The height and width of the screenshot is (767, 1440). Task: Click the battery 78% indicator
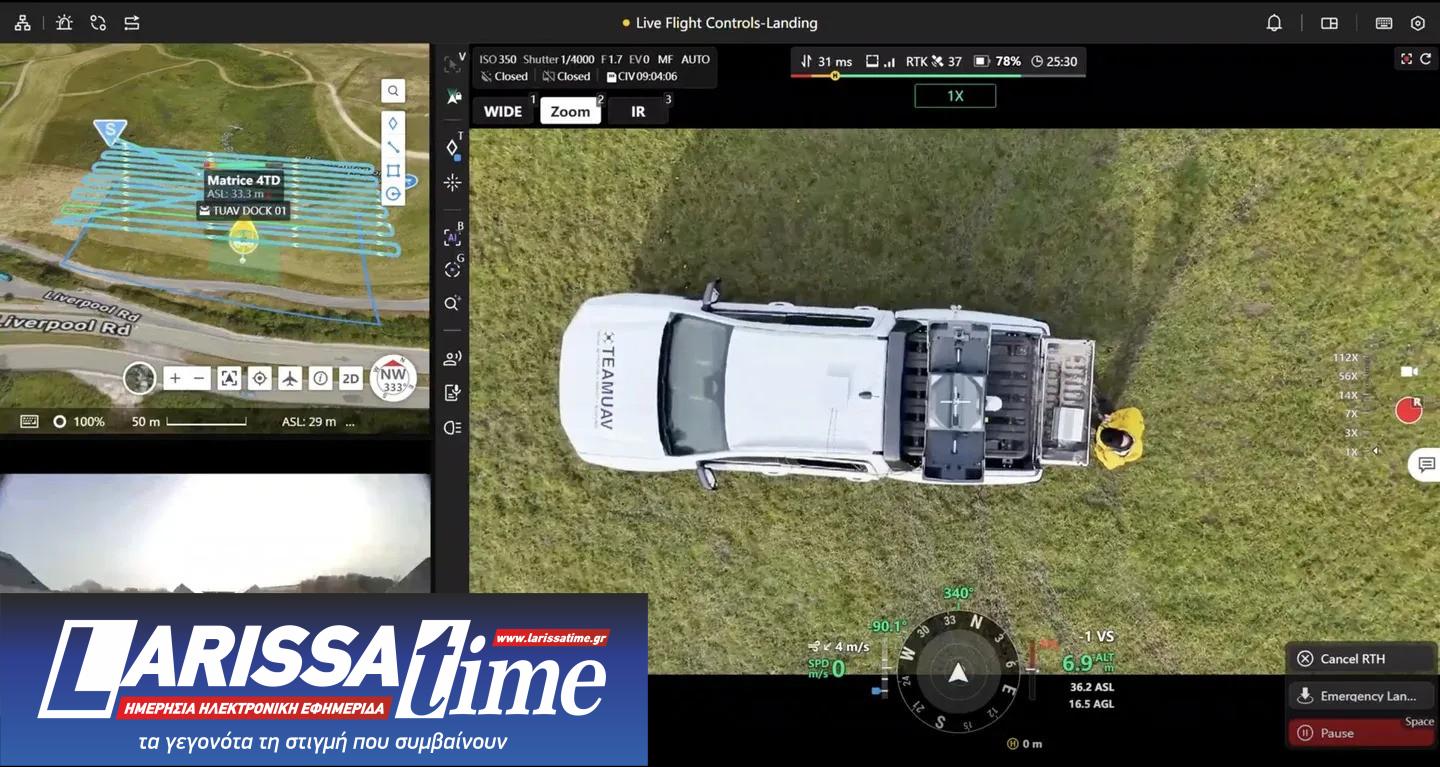tap(998, 61)
